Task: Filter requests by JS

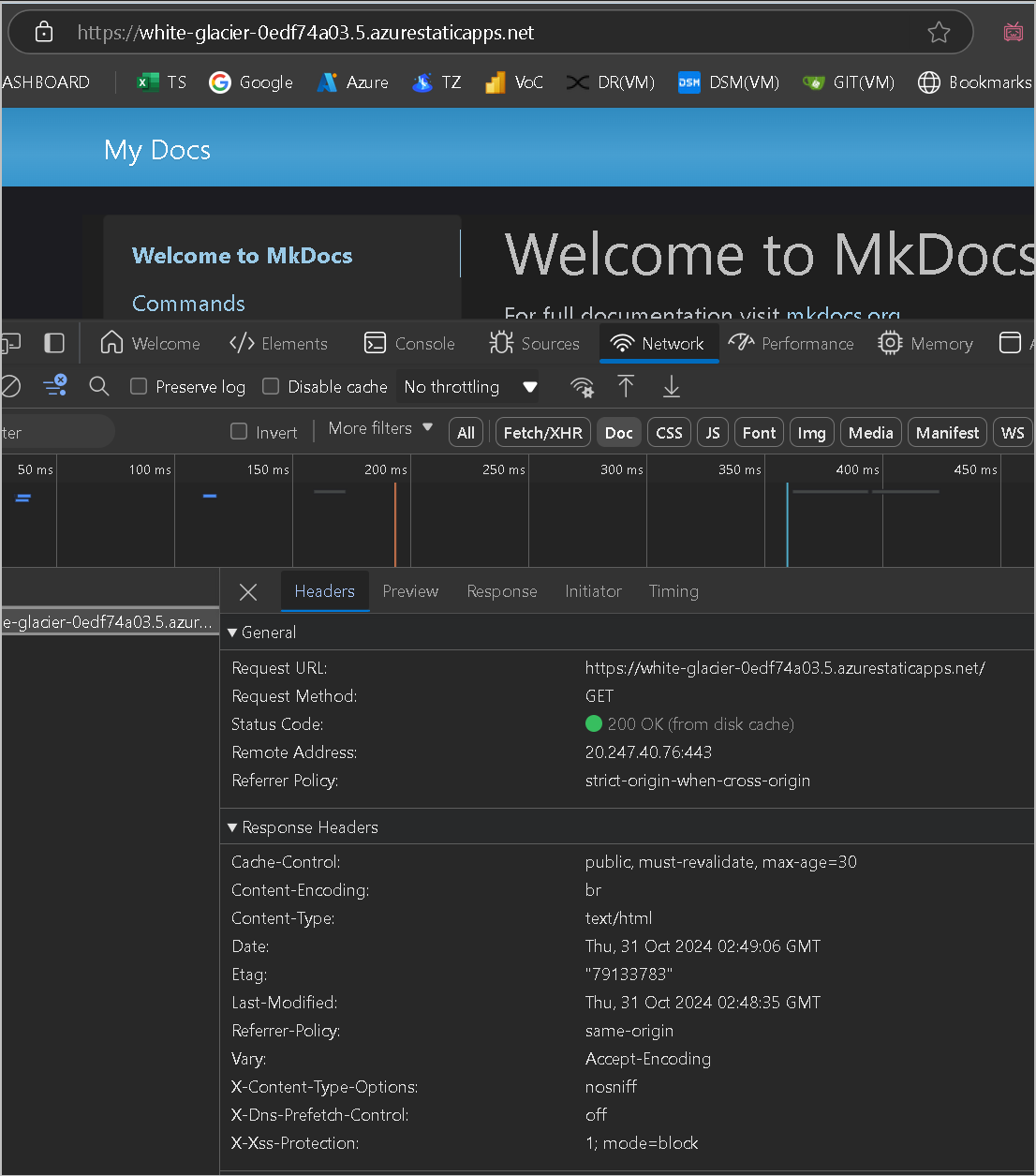Action: click(713, 432)
